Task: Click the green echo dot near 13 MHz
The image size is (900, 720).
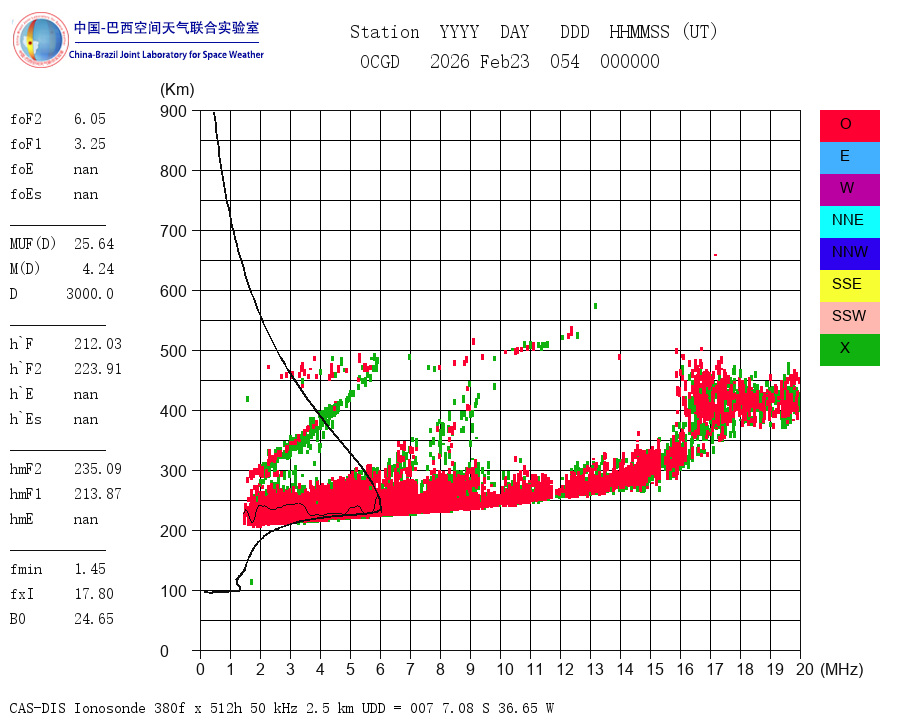Action: (595, 306)
